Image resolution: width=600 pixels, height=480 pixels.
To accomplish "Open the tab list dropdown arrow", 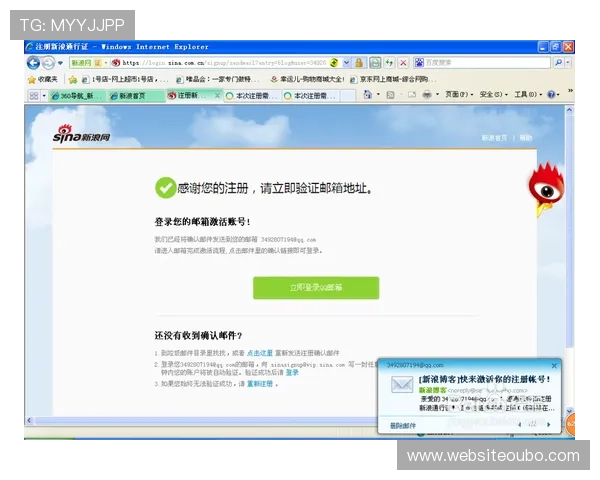I will pos(44,95).
